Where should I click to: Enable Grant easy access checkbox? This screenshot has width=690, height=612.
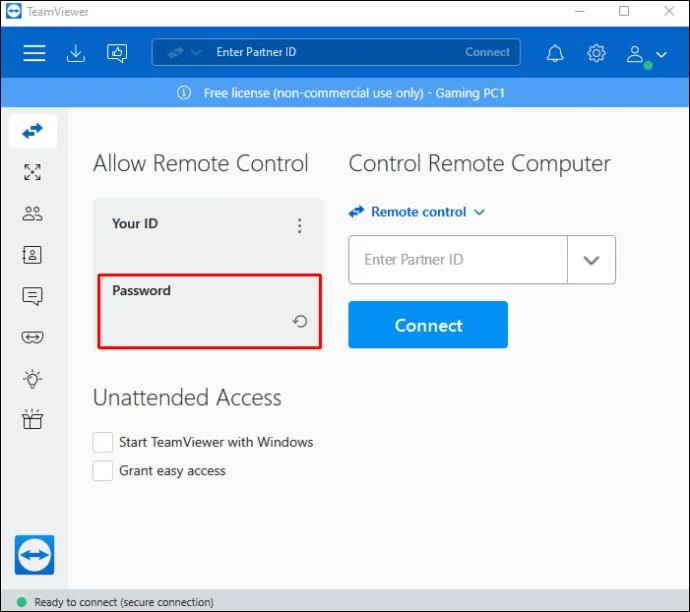103,471
